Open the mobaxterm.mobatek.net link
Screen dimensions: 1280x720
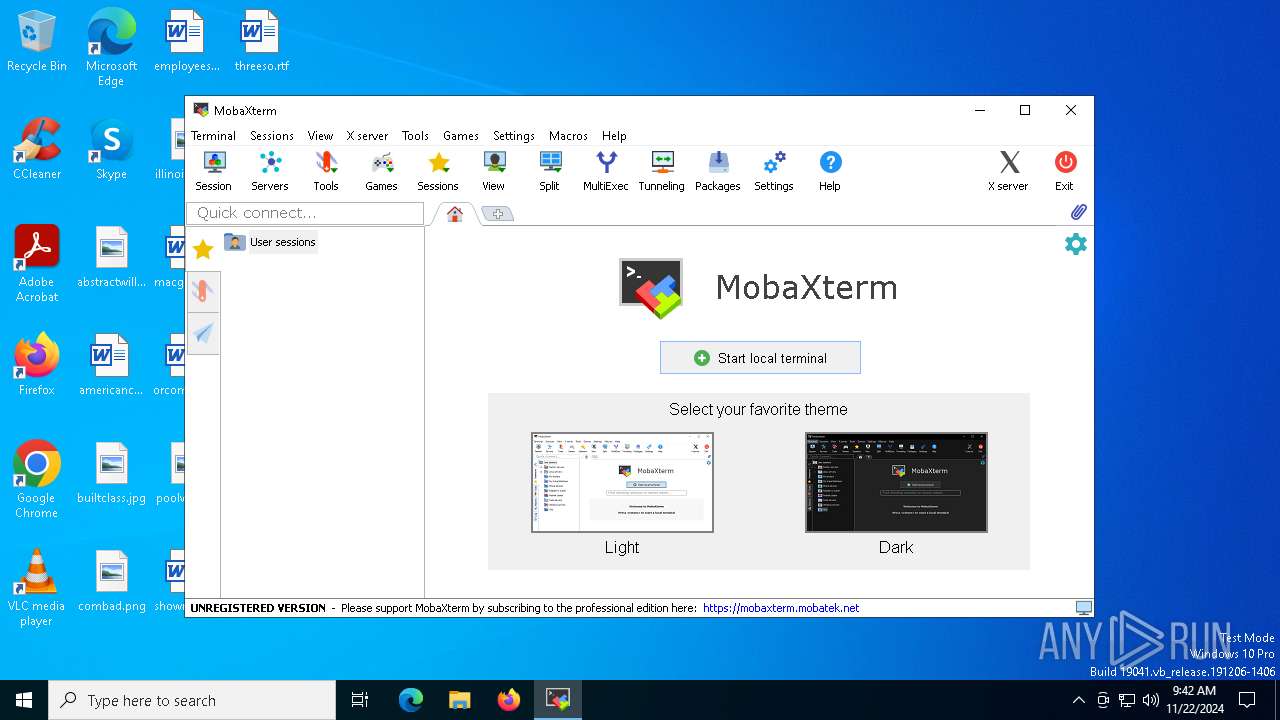pos(781,608)
